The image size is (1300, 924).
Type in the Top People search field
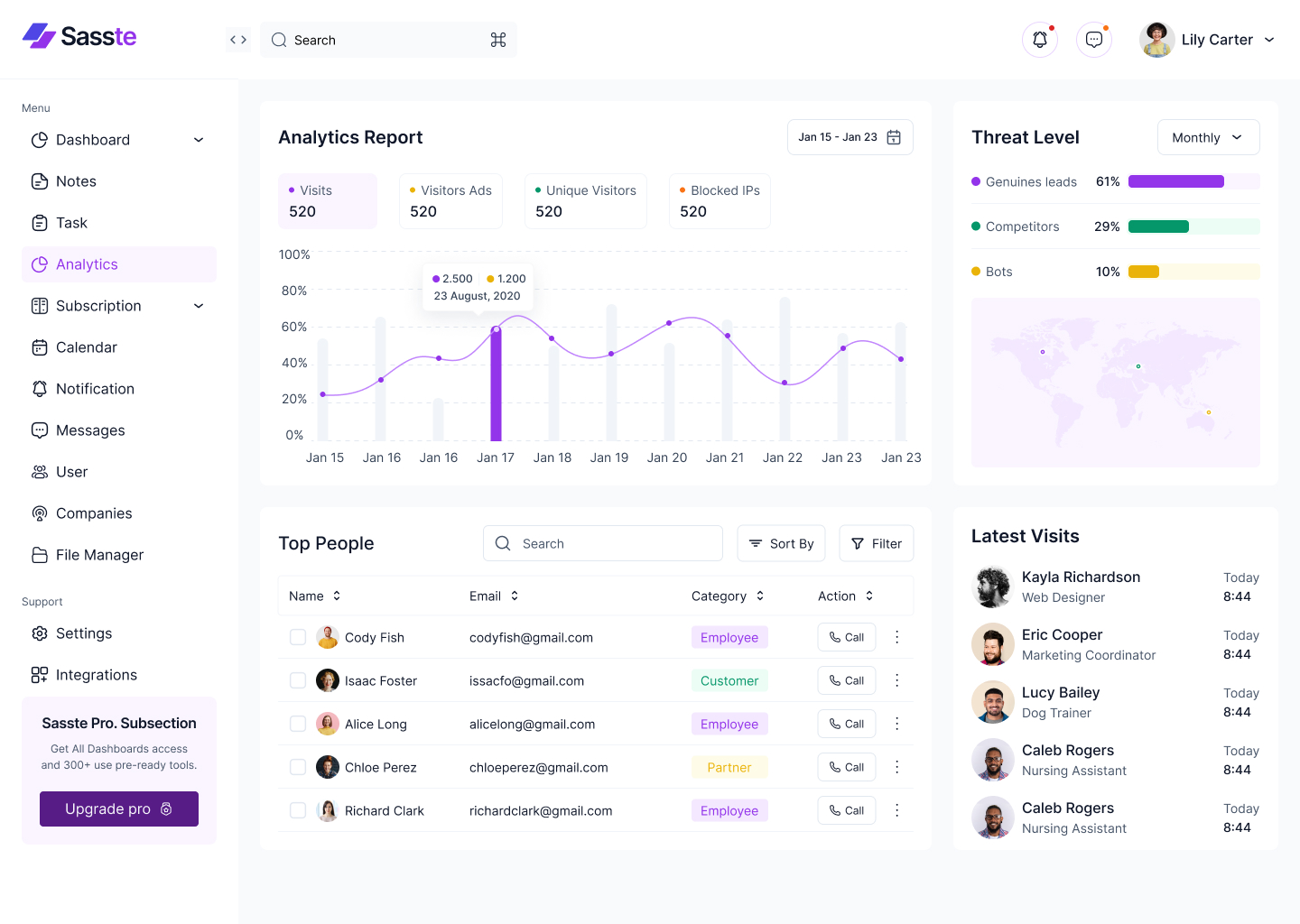coord(602,542)
